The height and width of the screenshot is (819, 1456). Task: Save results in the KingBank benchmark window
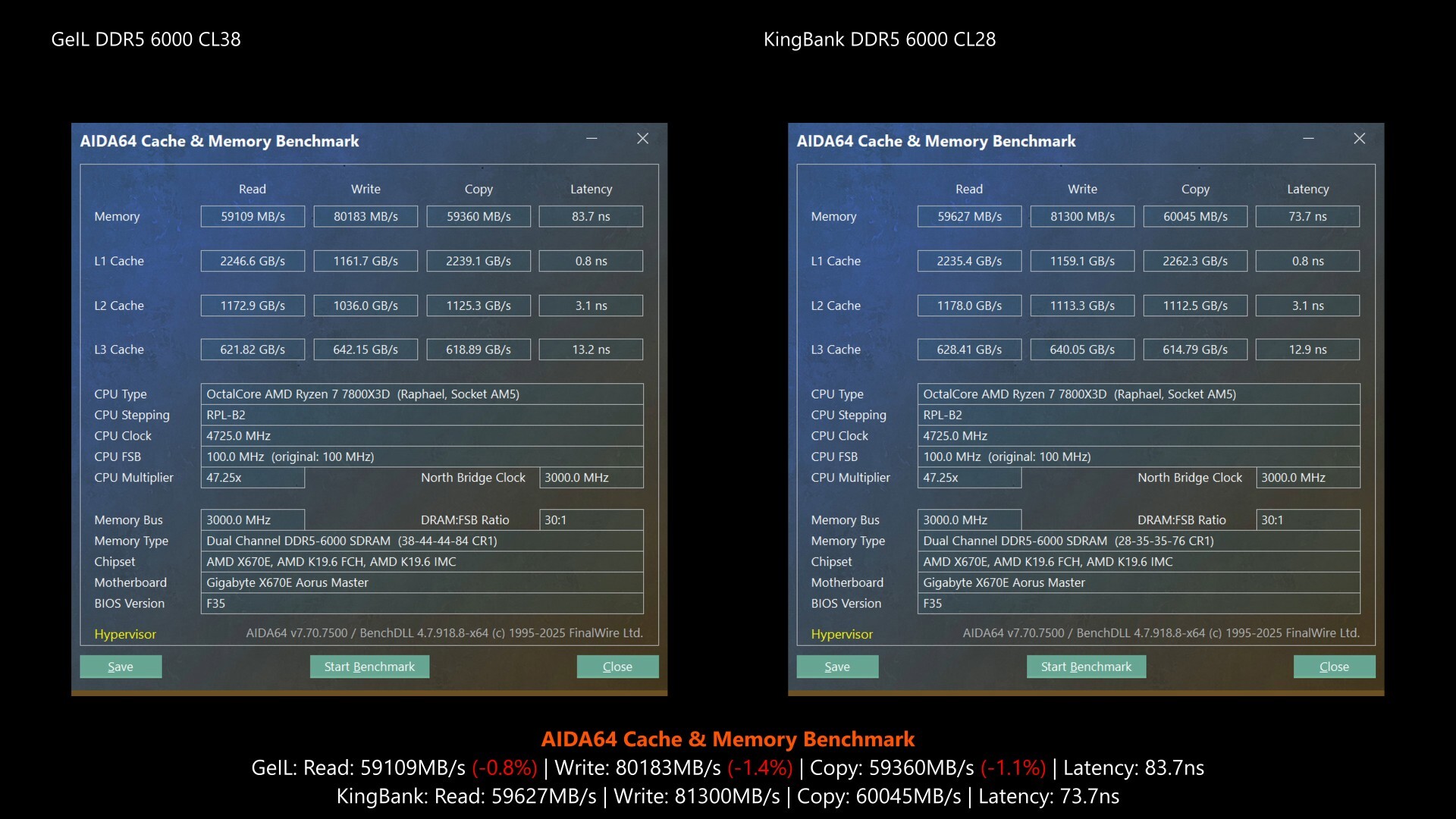837,667
